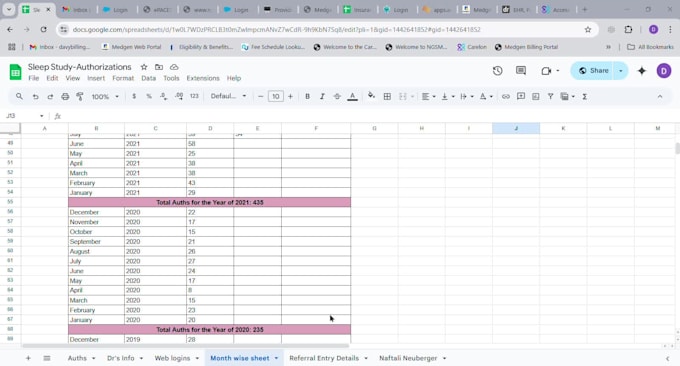Open horizontal align dropdown

428,96
